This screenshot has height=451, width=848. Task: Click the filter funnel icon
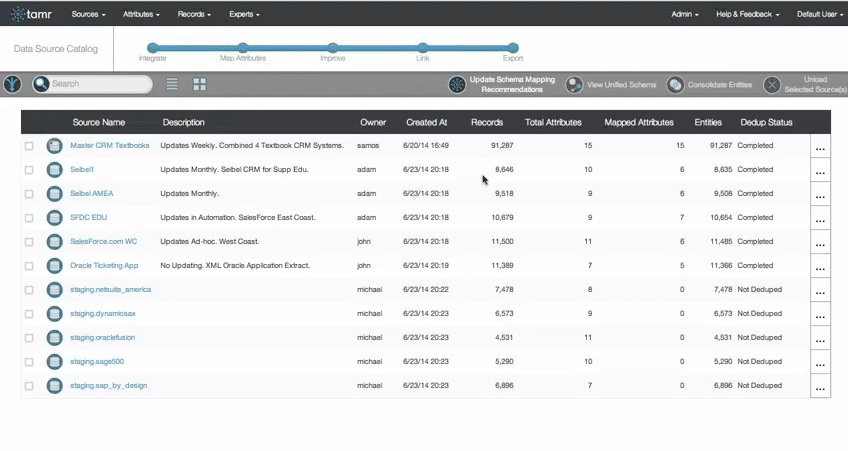pyautogui.click(x=12, y=85)
